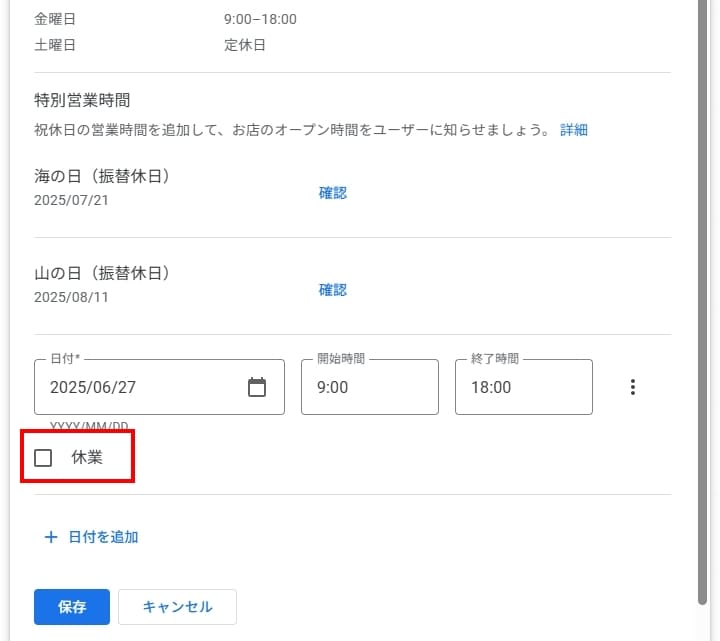Tick the 休業 checkbox
720x641 pixels.
pyautogui.click(x=43, y=458)
